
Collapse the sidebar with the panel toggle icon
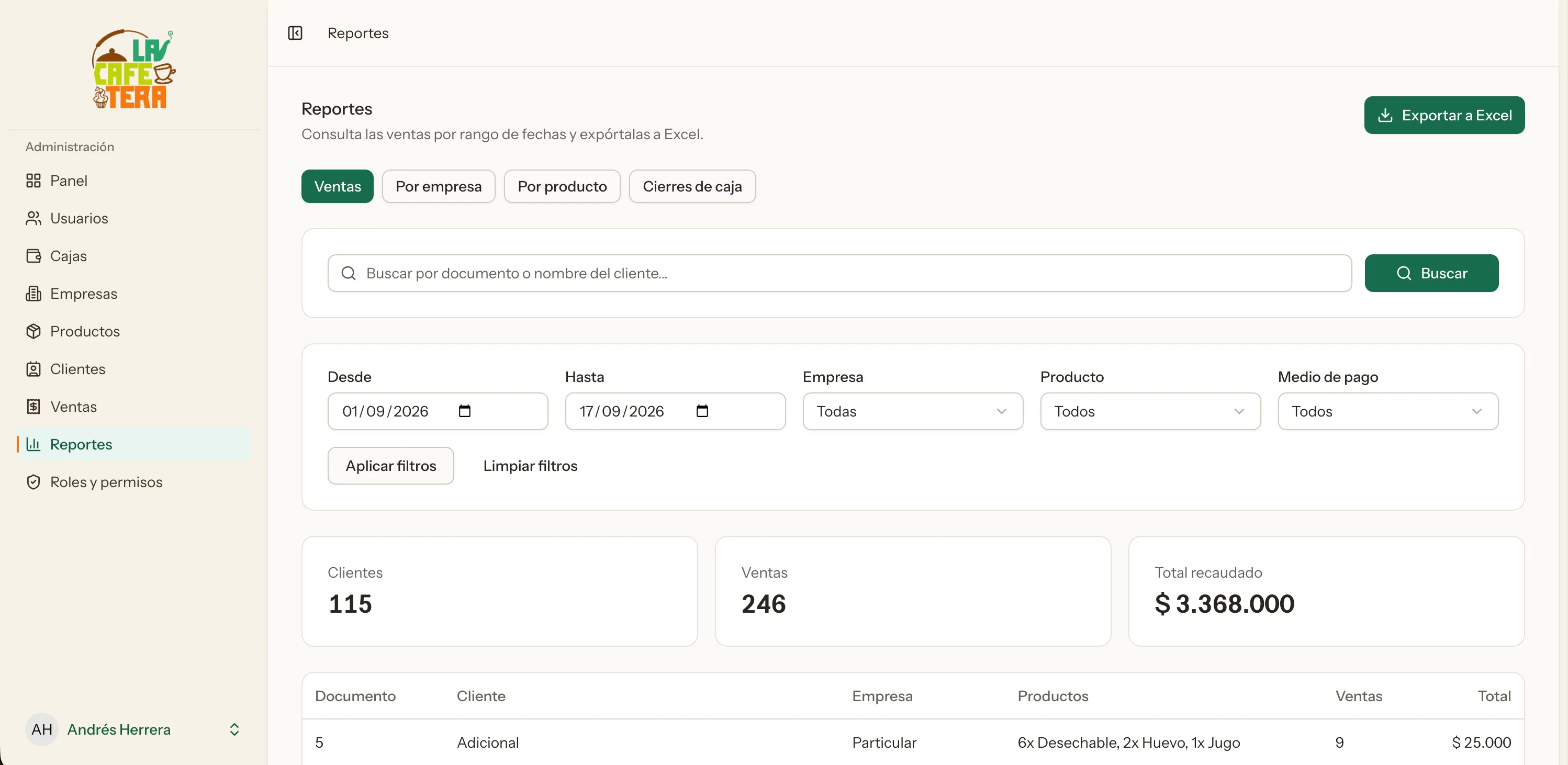[295, 33]
